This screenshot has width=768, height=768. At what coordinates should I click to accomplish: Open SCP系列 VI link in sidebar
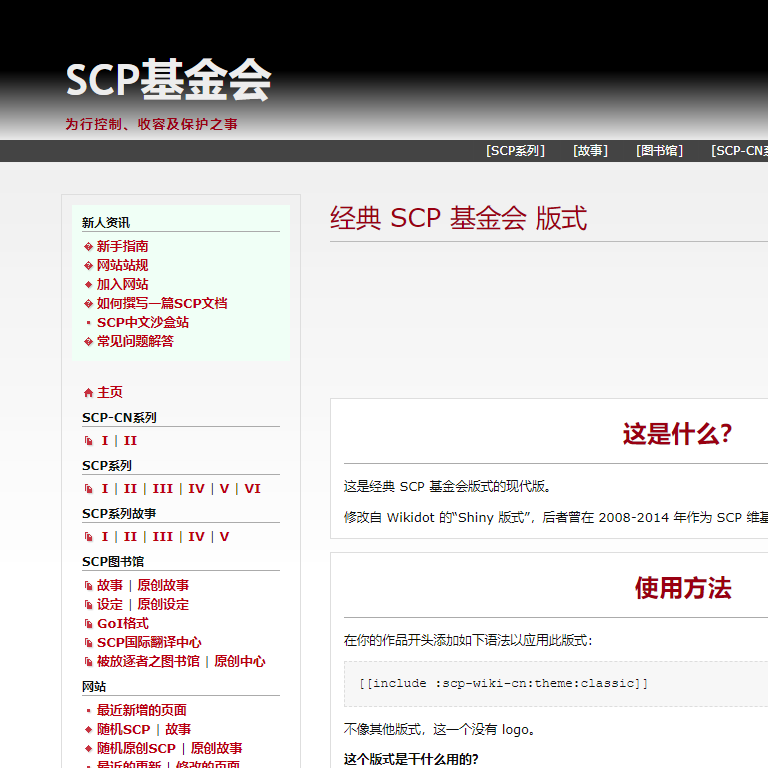pyautogui.click(x=252, y=489)
